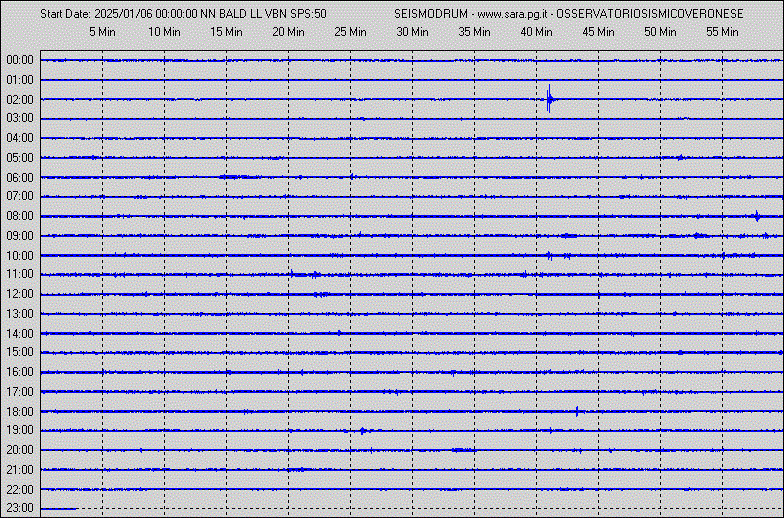Click the 17:00 hour row label
The width and height of the screenshot is (784, 518).
pyautogui.click(x=20, y=392)
